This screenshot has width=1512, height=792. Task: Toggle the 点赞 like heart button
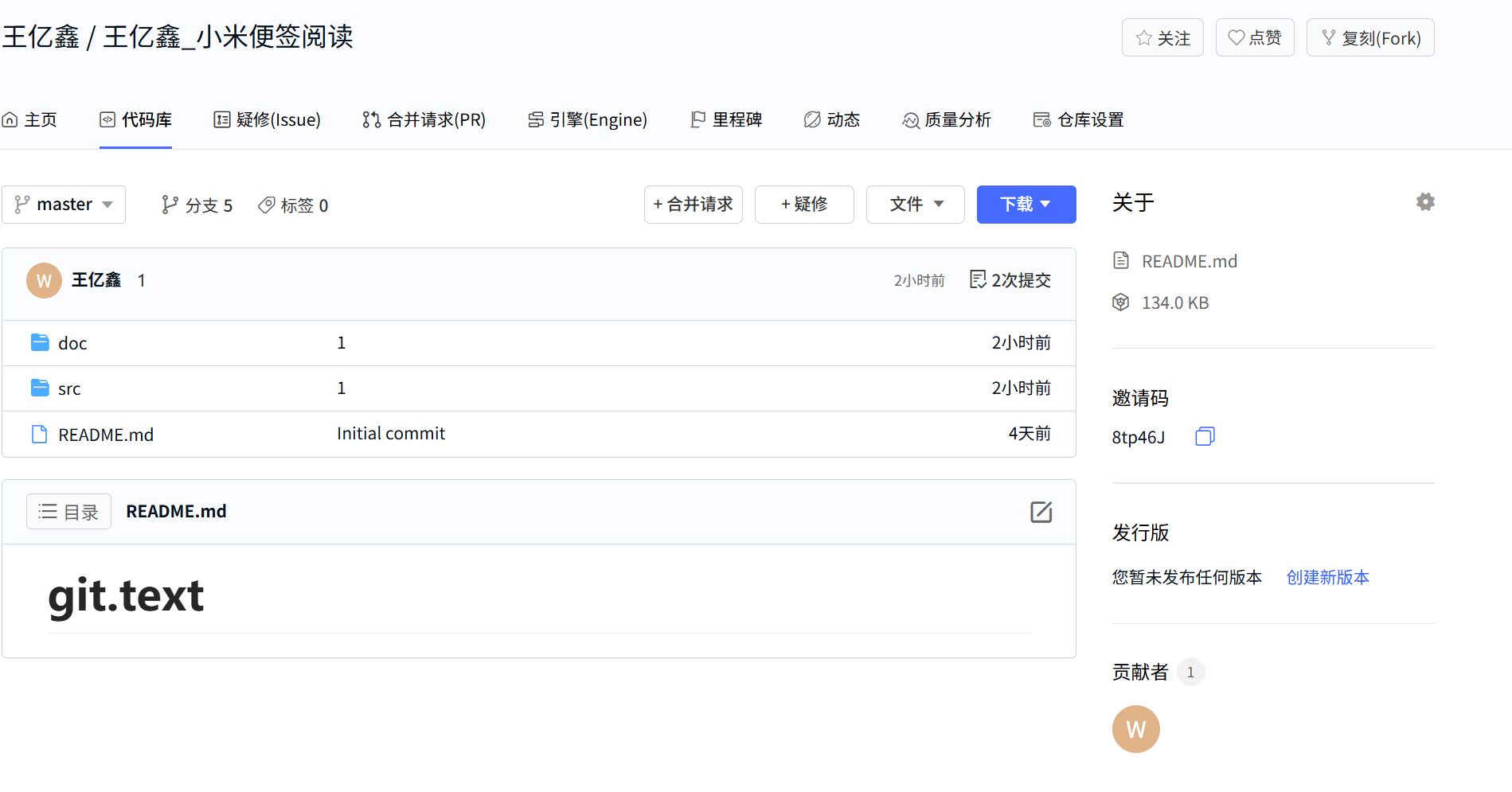(x=1255, y=37)
